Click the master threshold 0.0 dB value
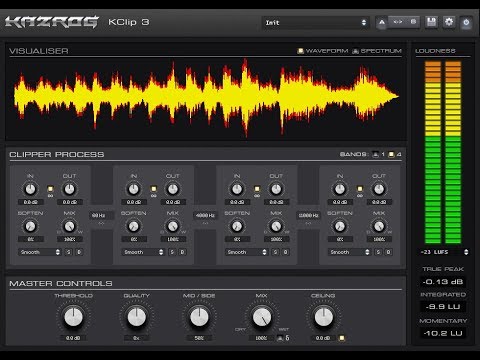Viewport: 480px width, 360px height. pos(73,338)
